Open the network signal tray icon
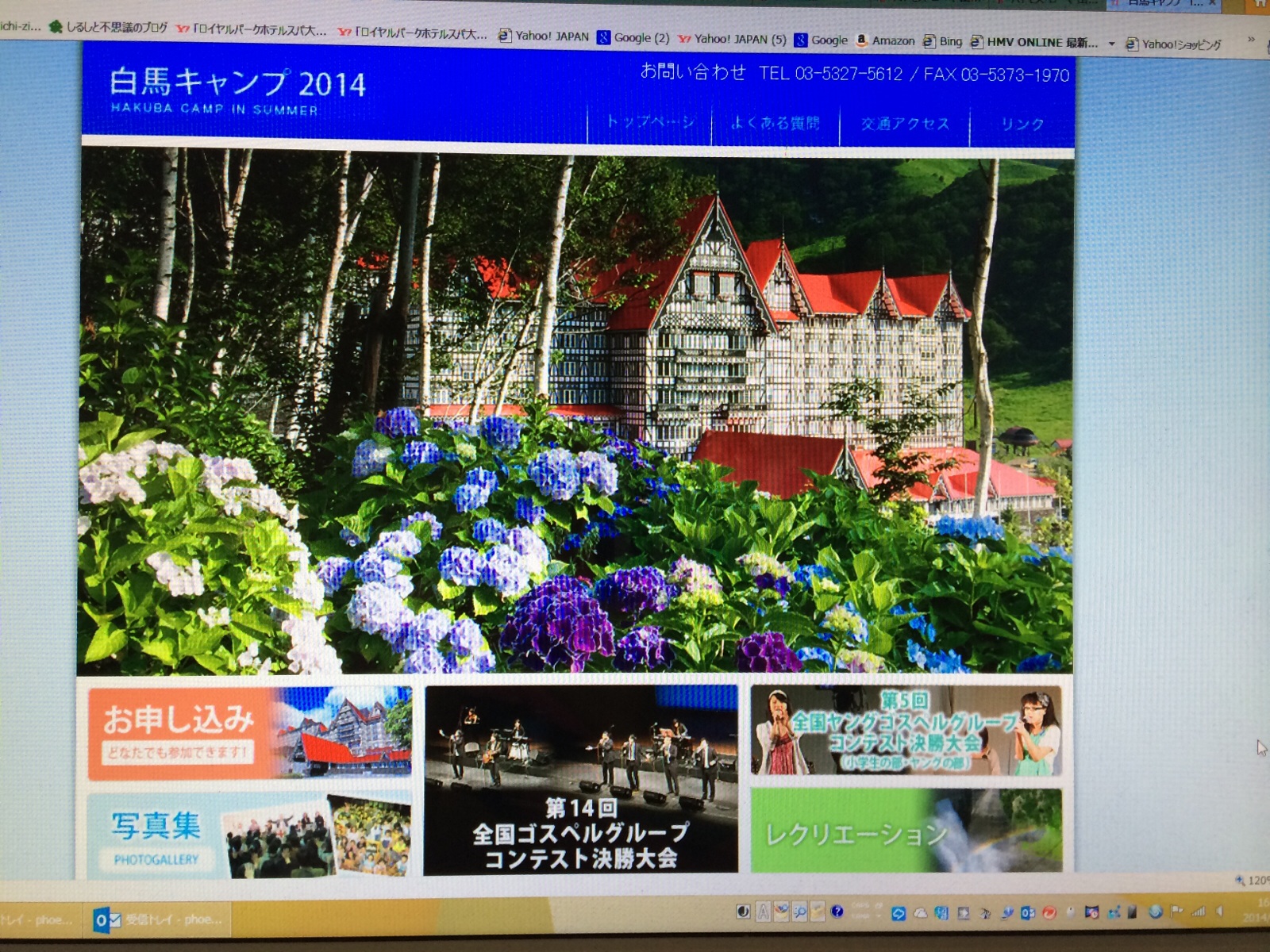Screen dimensions: 1270x952 1198,912
